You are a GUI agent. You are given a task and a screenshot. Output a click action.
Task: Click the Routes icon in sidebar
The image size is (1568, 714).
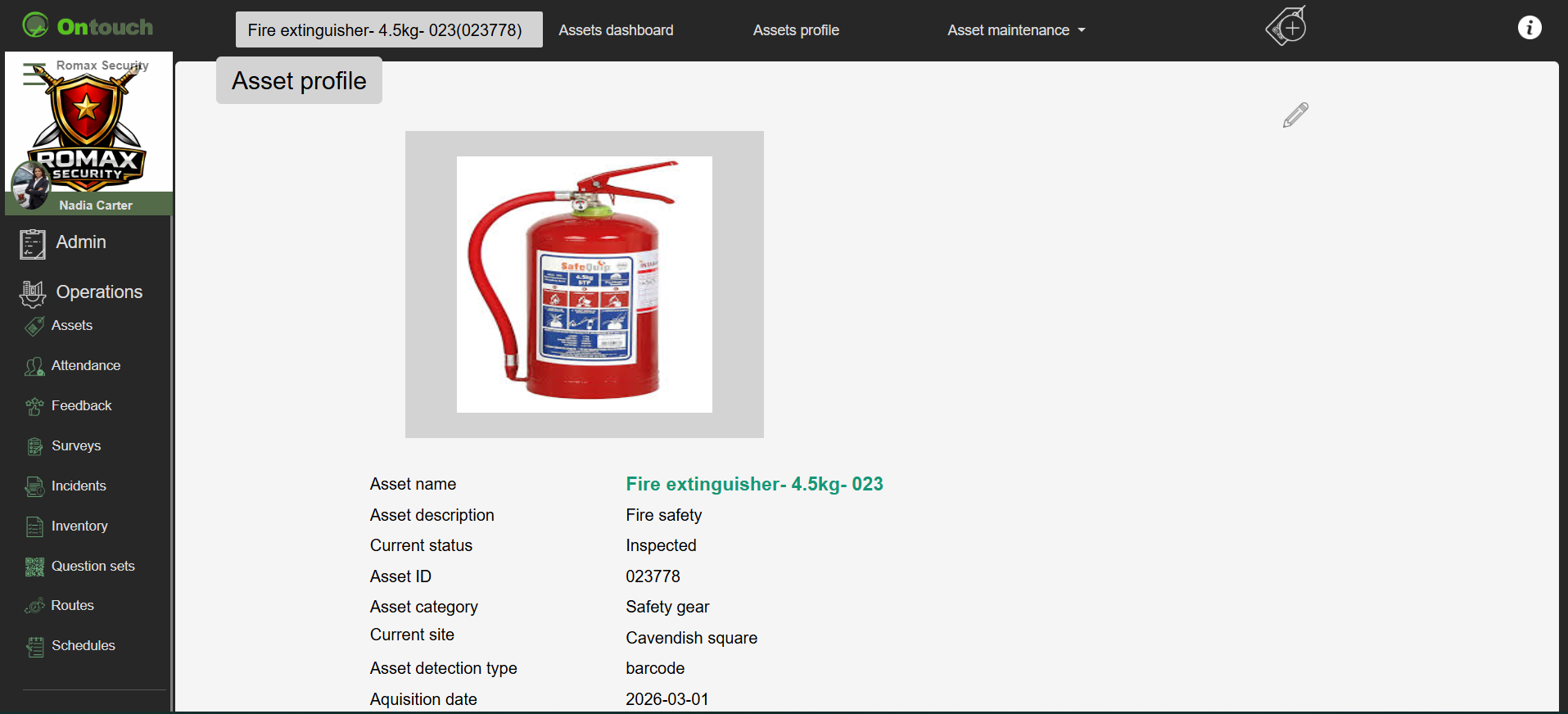tap(34, 606)
